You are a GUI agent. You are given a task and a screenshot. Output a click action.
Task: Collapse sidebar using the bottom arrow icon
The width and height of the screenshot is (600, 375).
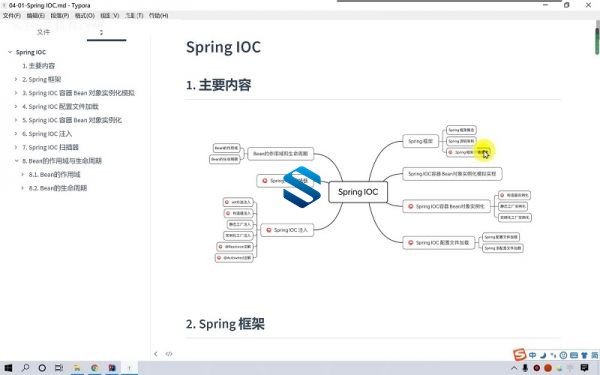tap(156, 354)
